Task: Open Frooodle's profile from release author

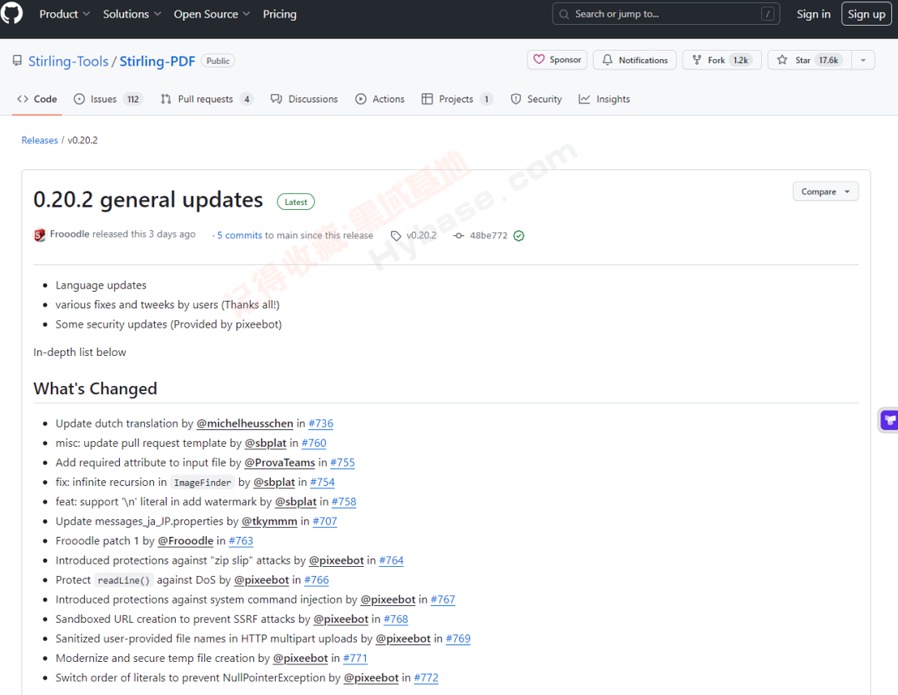Action: coord(69,234)
